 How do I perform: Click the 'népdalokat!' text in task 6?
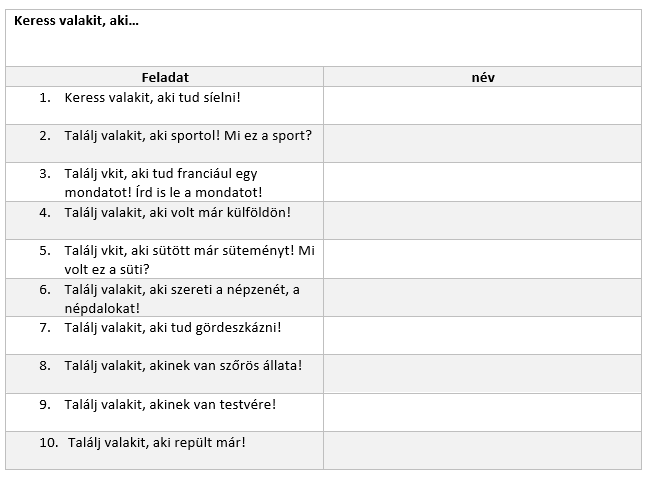(x=102, y=308)
